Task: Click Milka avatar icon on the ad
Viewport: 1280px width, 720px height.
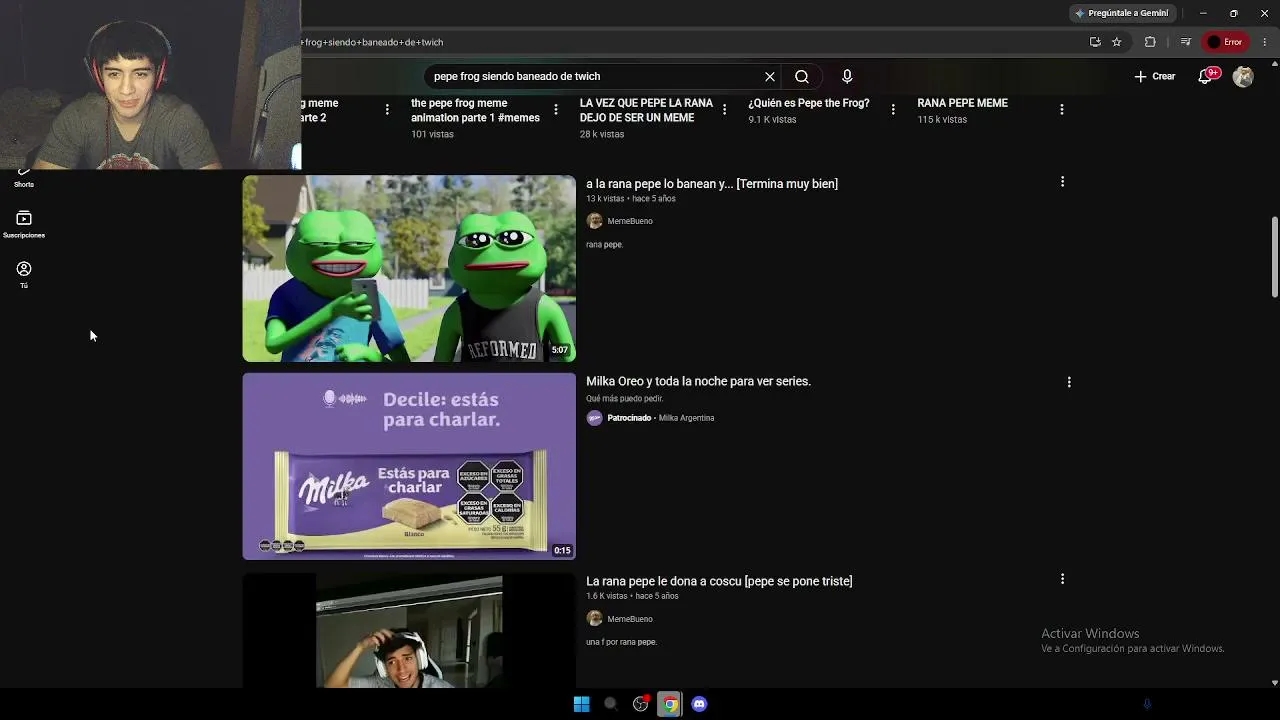Action: point(594,418)
